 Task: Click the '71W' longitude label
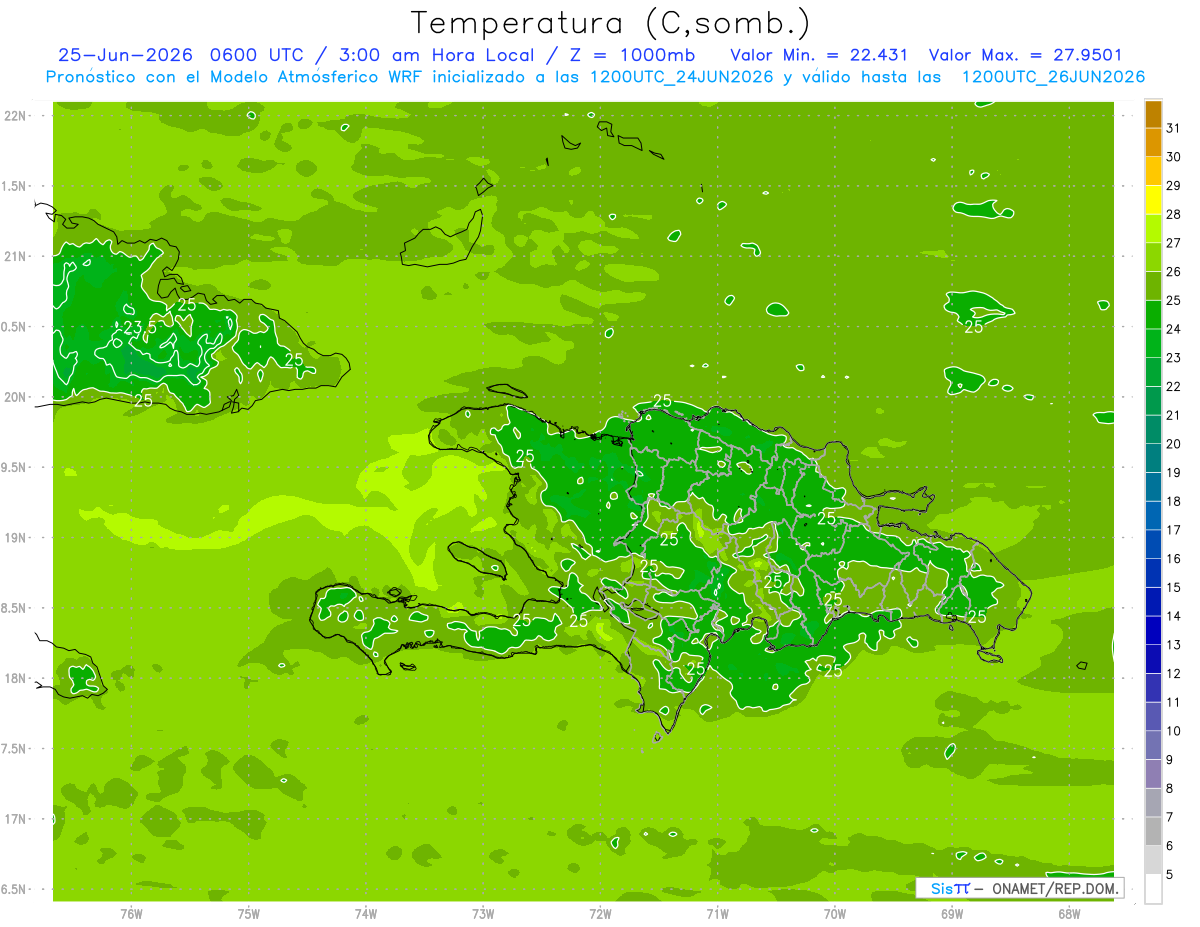click(717, 914)
